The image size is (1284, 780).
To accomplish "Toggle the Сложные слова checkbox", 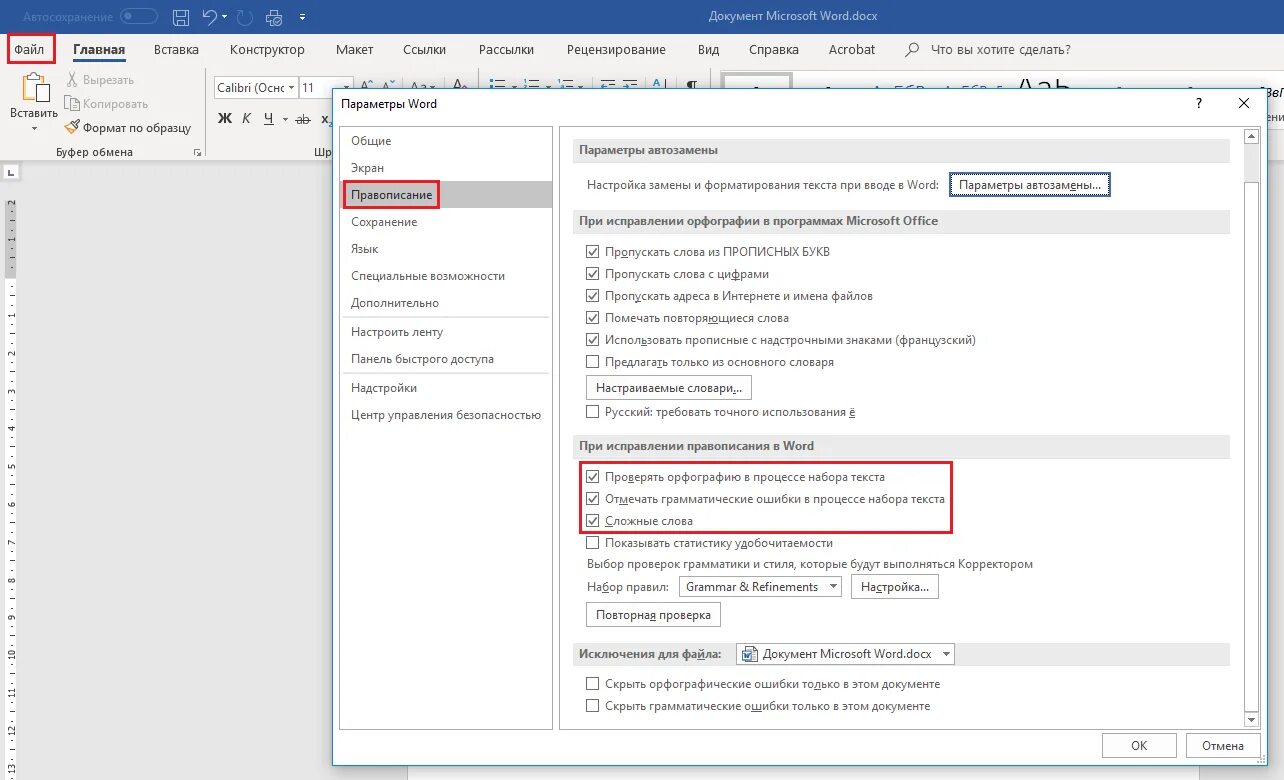I will point(593,521).
